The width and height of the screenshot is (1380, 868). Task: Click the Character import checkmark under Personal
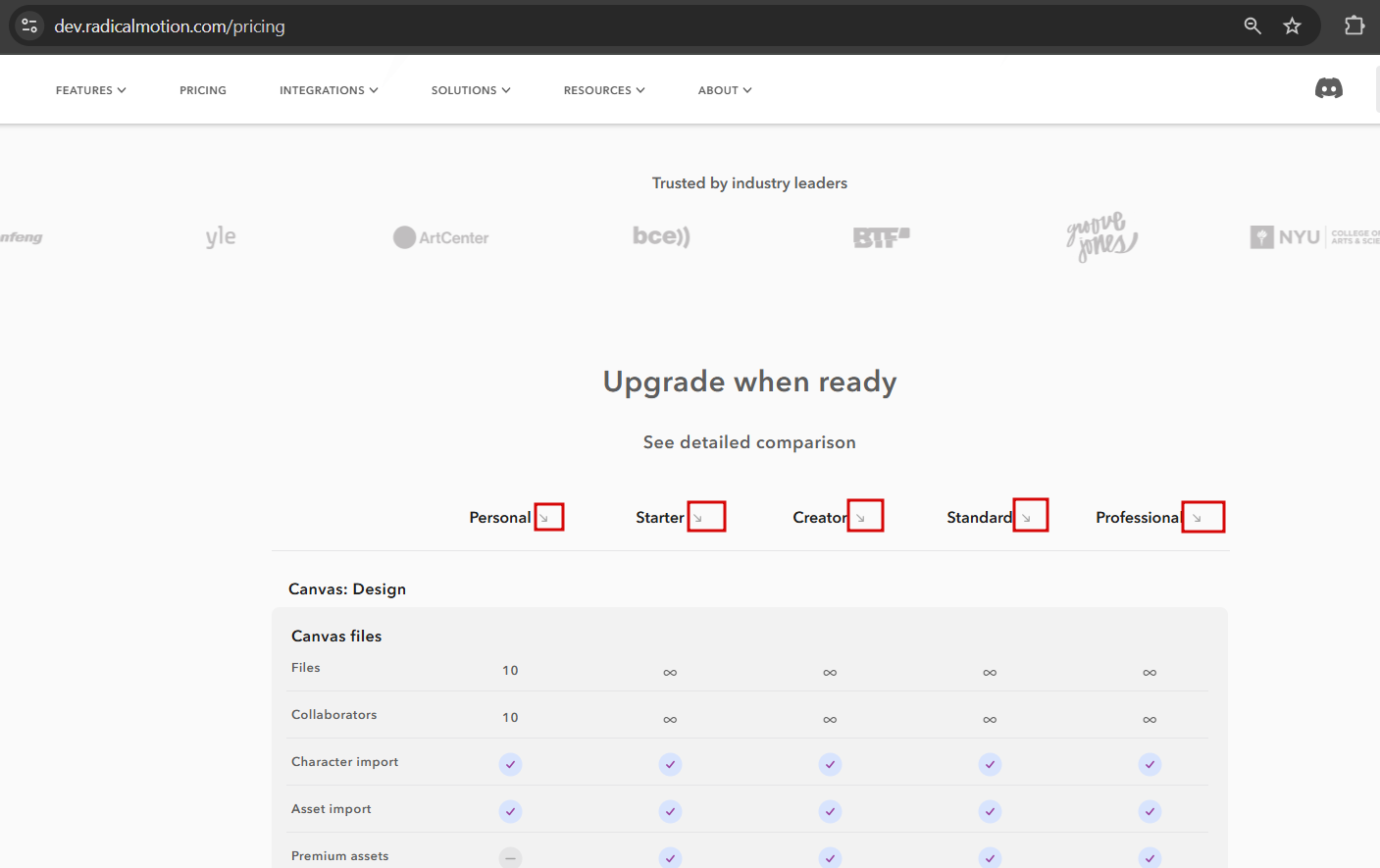point(510,764)
